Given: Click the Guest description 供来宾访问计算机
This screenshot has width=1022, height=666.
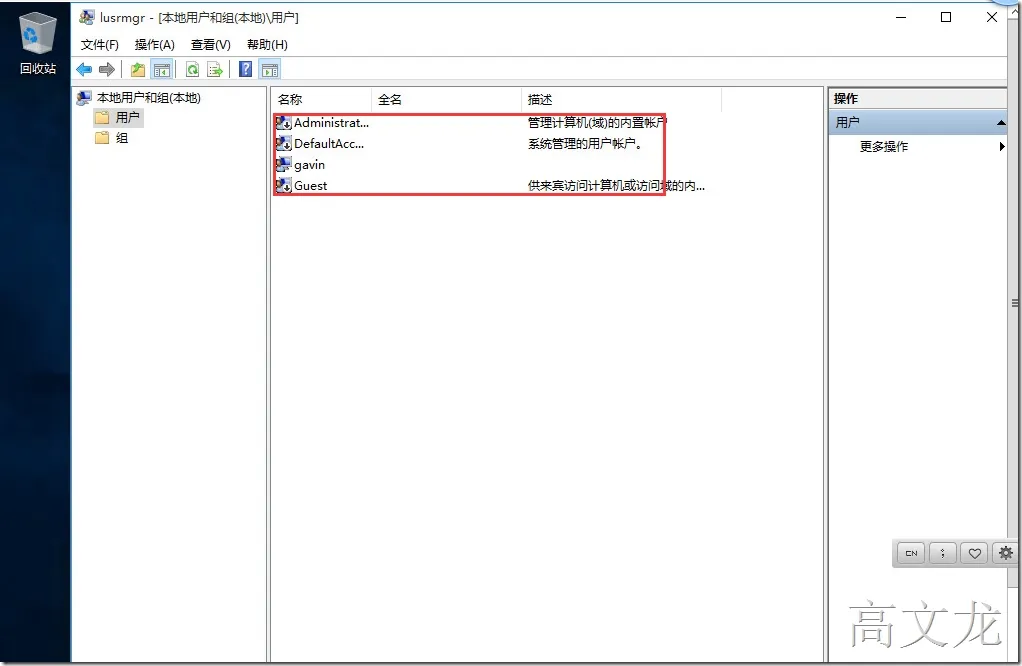Looking at the screenshot, I should tap(616, 185).
